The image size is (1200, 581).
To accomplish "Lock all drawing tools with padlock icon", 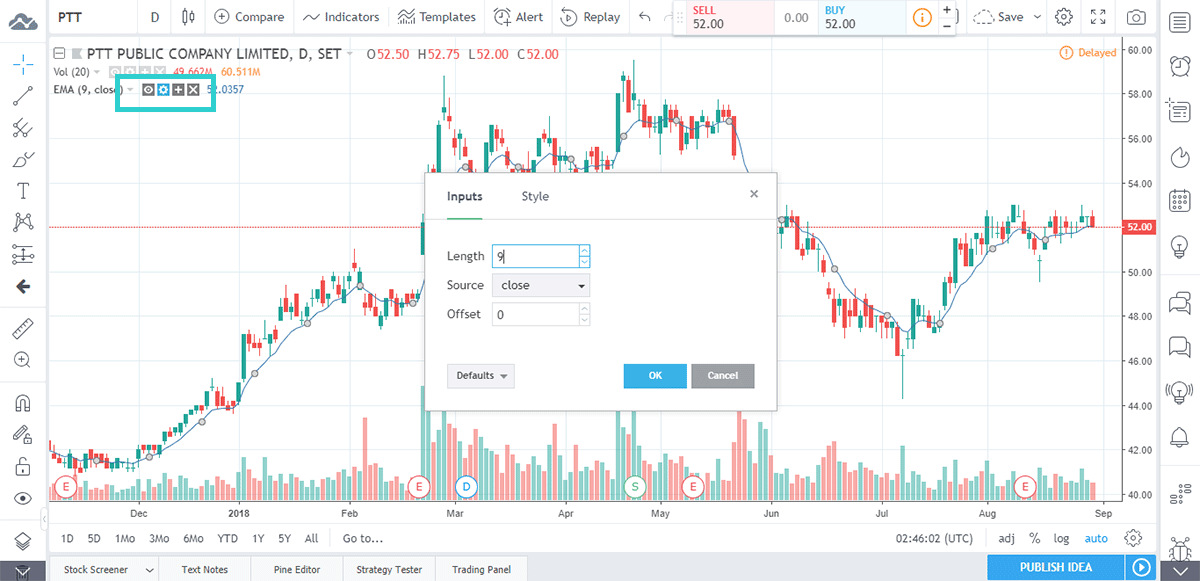I will point(22,465).
